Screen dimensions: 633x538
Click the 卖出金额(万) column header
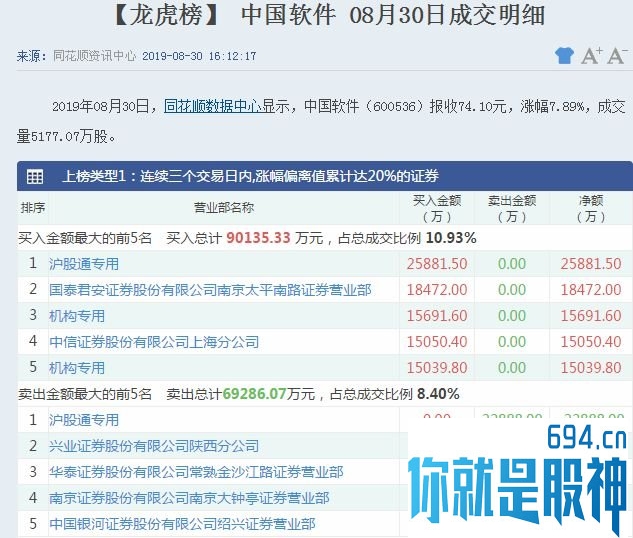pos(512,208)
